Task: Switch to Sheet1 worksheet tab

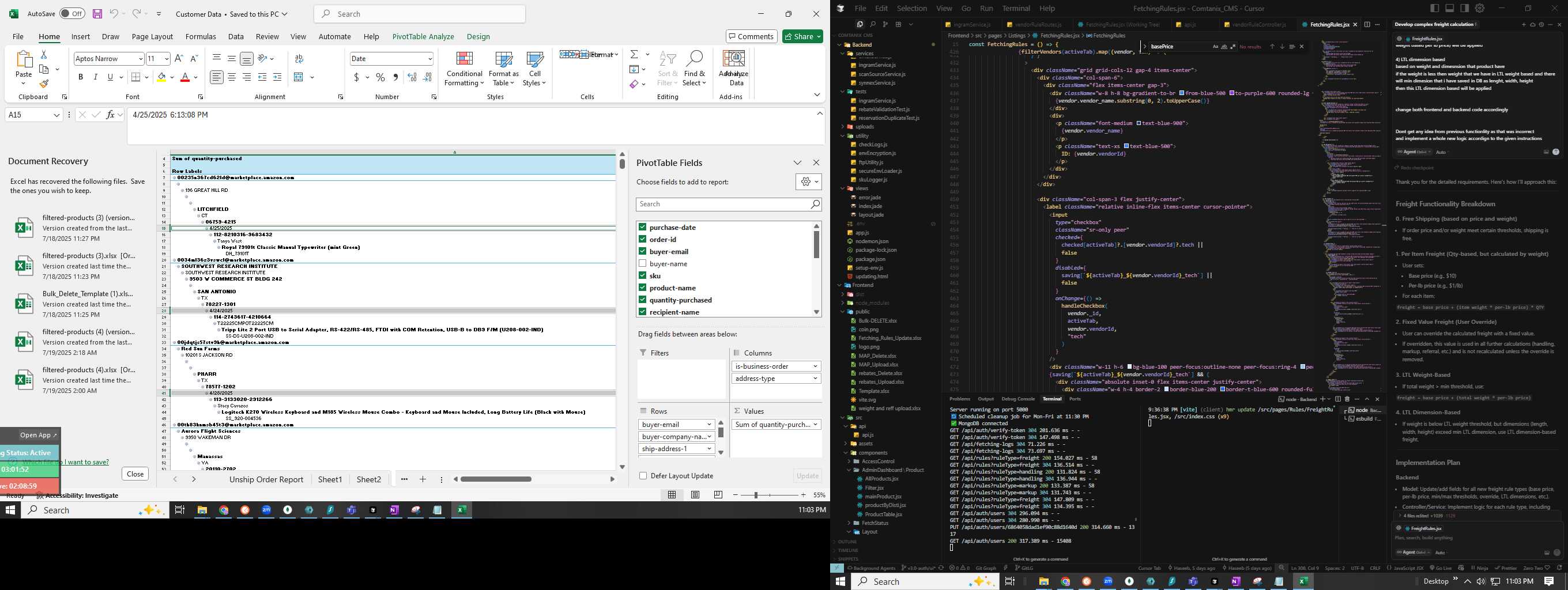Action: click(330, 479)
